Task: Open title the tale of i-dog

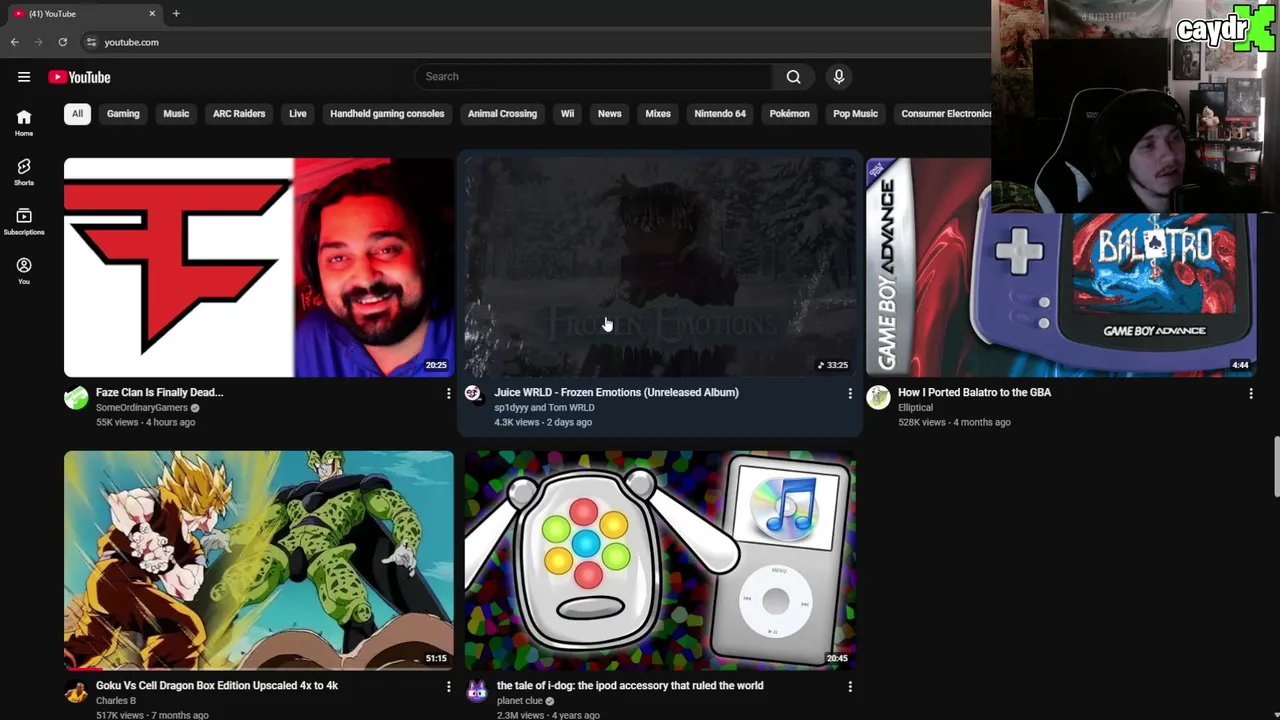Action: click(630, 685)
